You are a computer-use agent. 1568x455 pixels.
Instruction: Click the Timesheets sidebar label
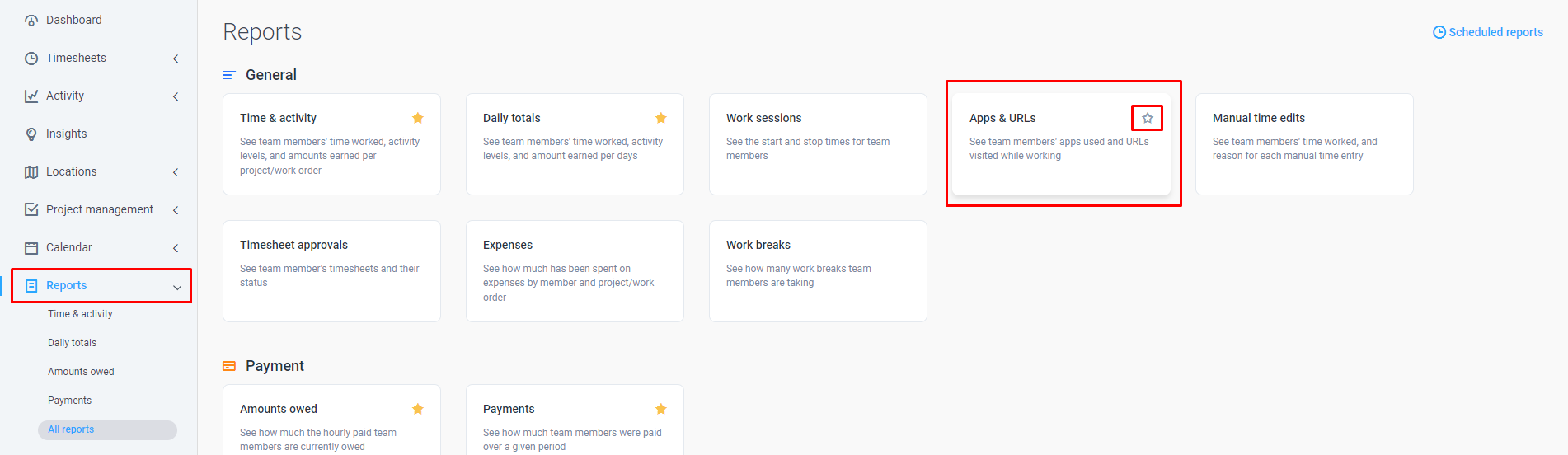coord(76,58)
